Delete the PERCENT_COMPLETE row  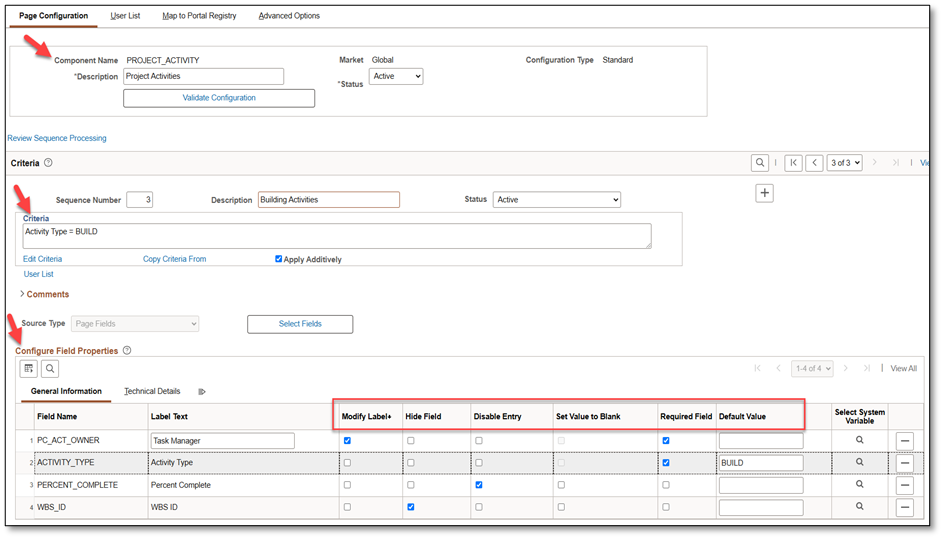coord(905,485)
